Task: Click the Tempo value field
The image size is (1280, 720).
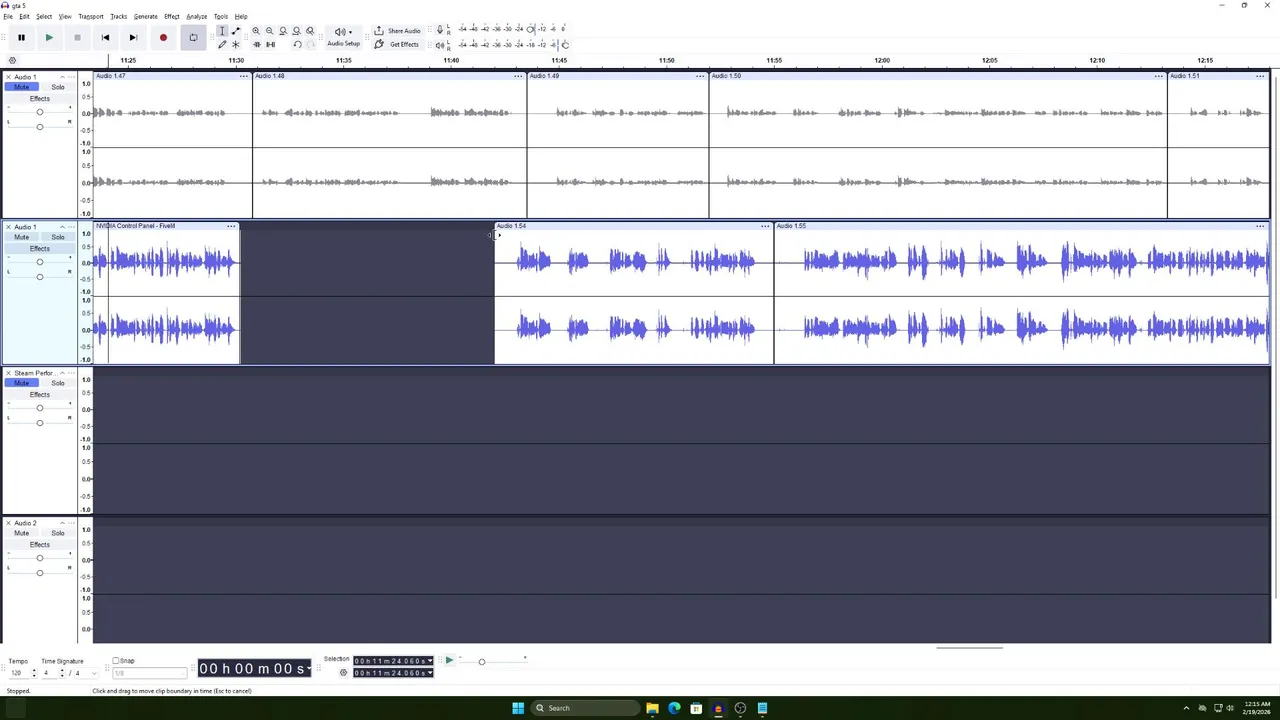Action: (21, 673)
